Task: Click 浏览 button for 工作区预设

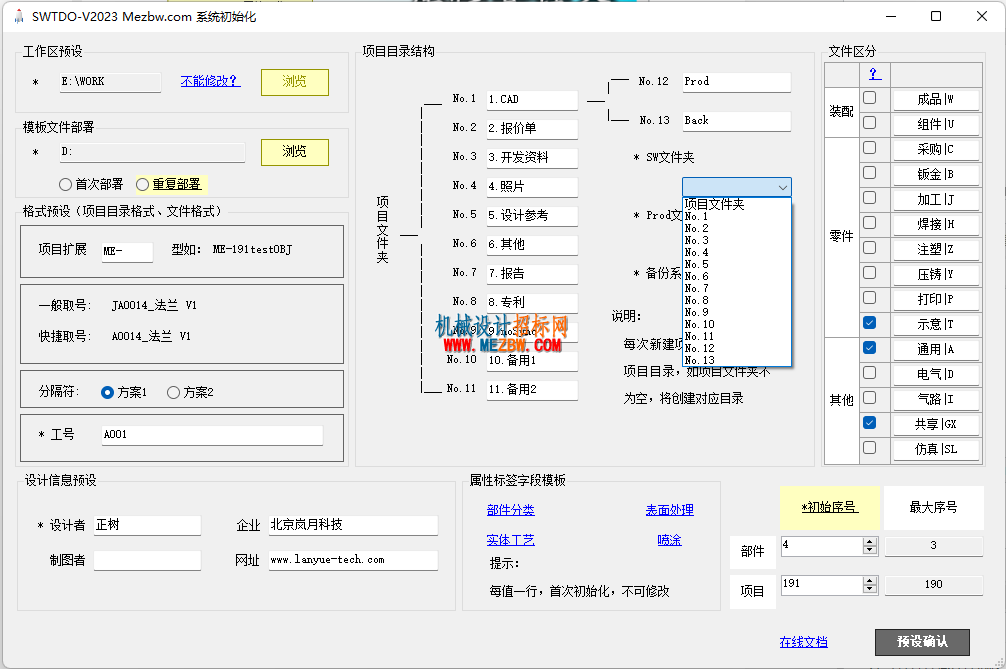Action: 295,82
